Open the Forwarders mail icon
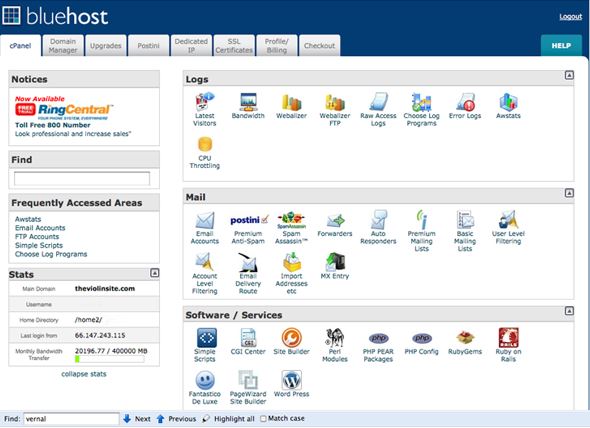This screenshot has width=590, height=428. point(335,221)
